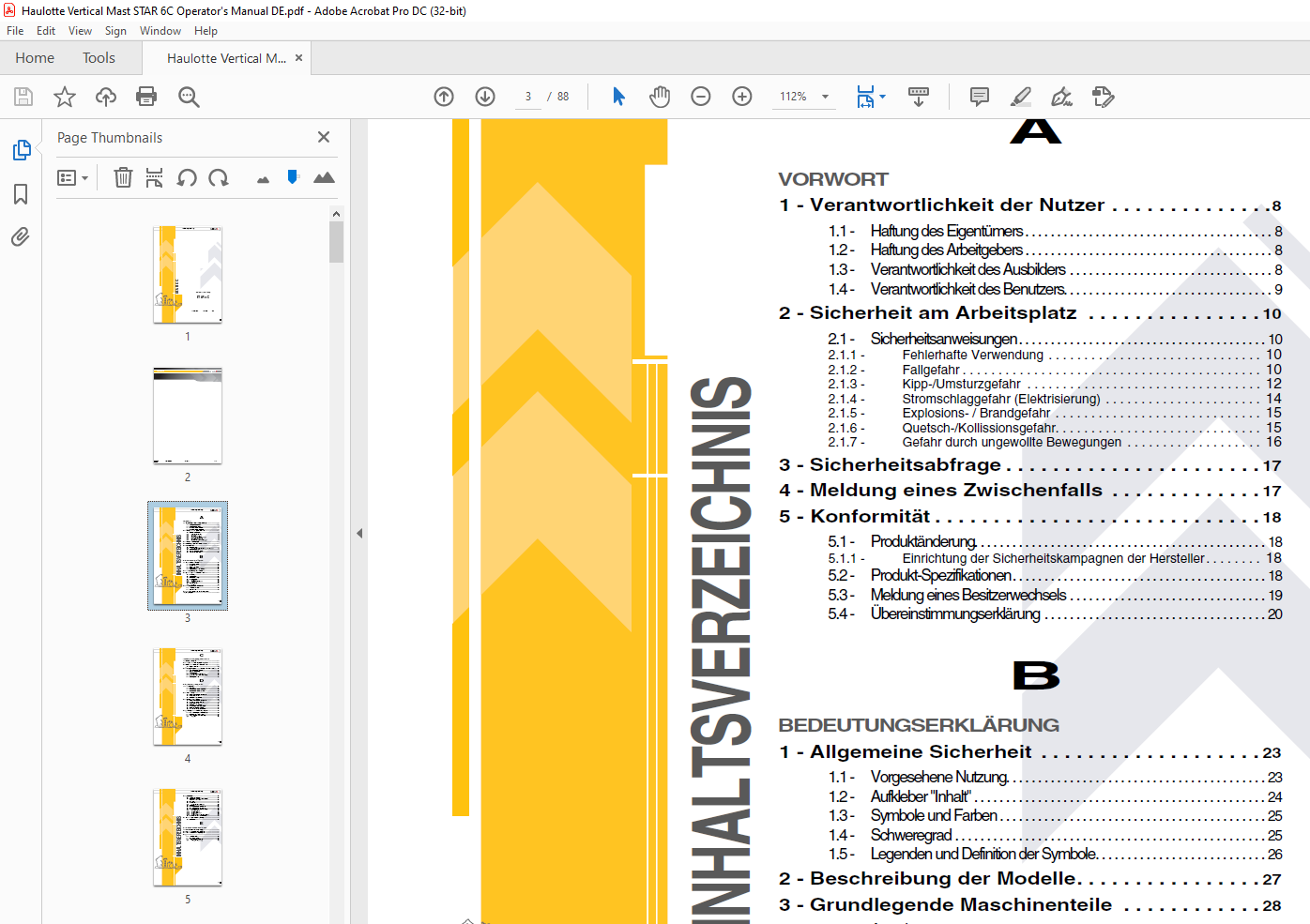This screenshot has height=924, width=1310.
Task: Select the arrow Selection tool
Action: (618, 97)
